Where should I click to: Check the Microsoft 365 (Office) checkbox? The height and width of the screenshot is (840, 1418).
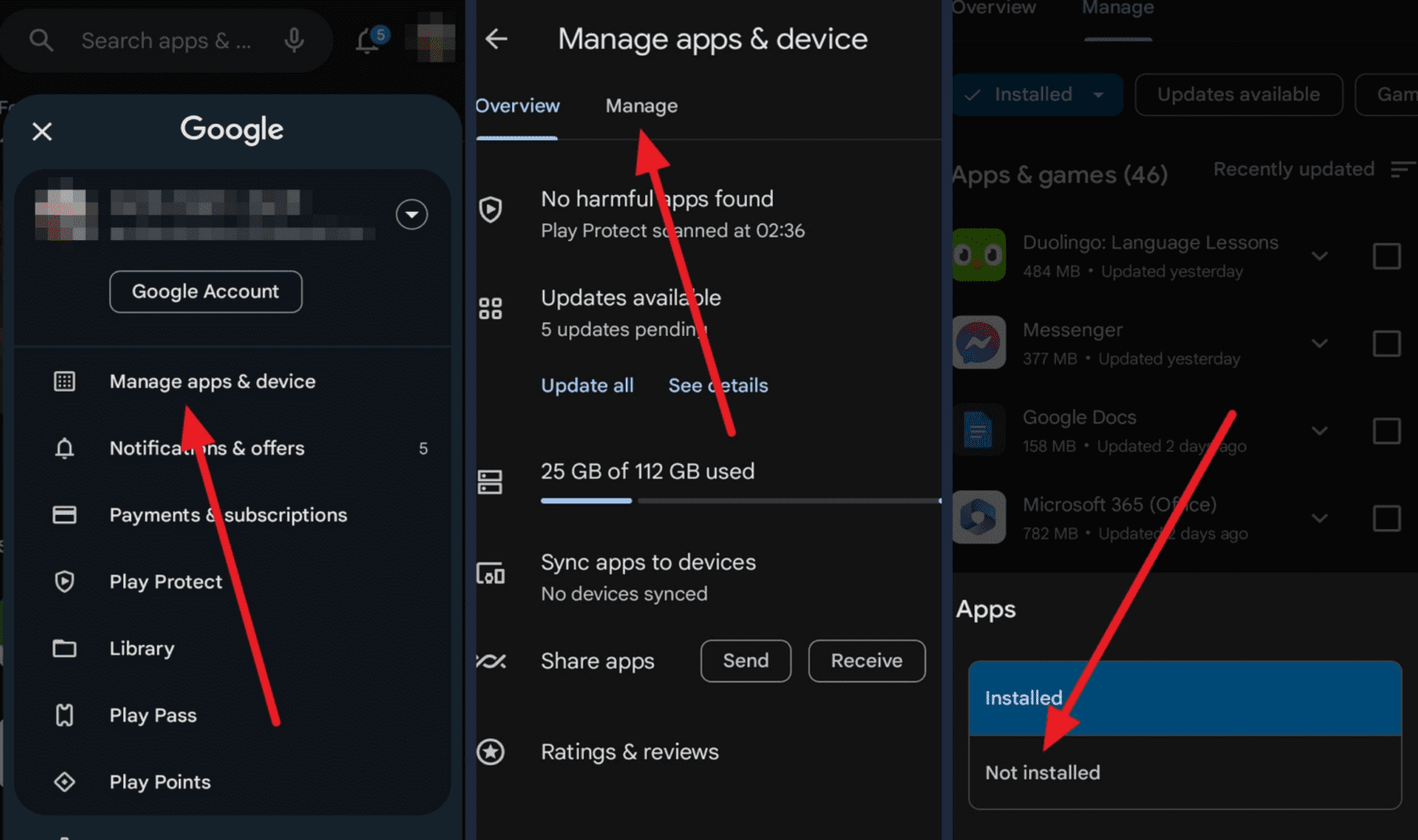(1386, 517)
